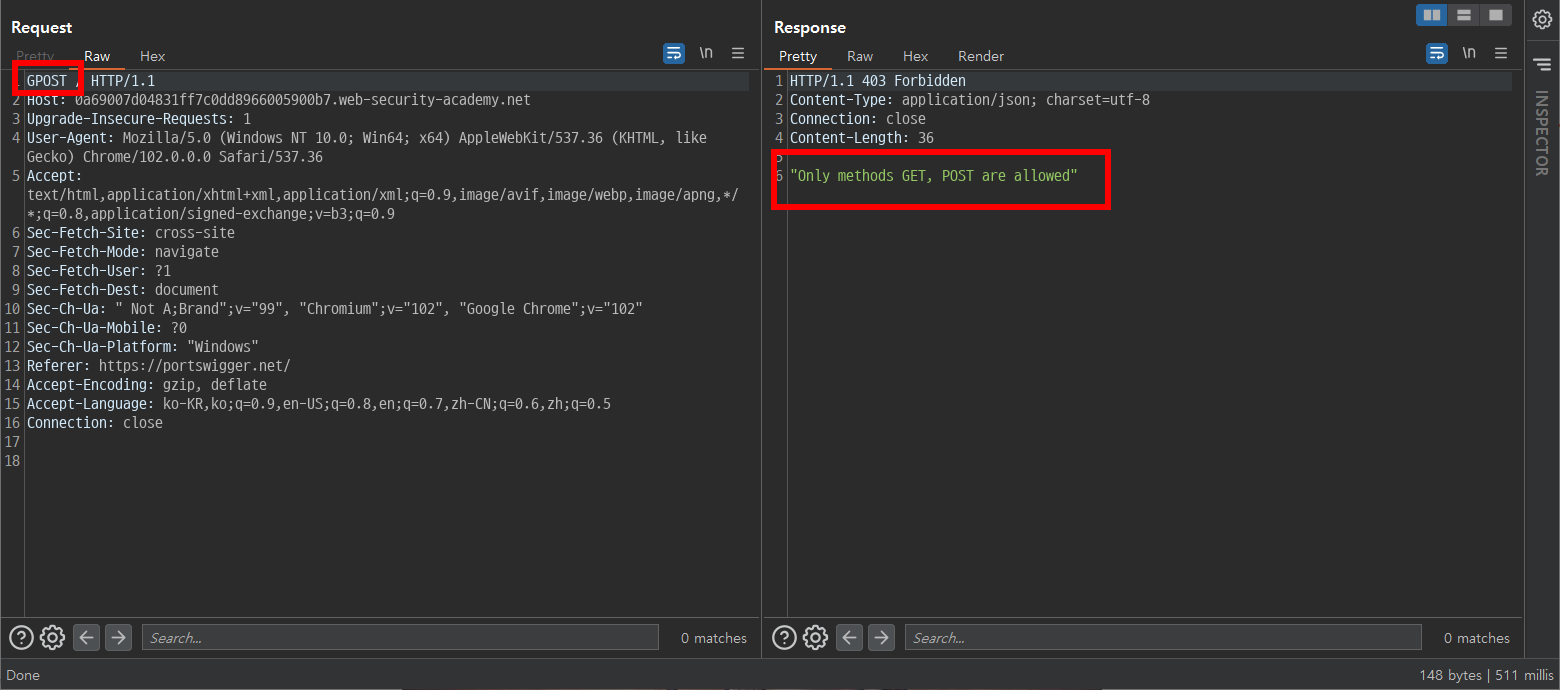Go to next Response search match

point(881,637)
